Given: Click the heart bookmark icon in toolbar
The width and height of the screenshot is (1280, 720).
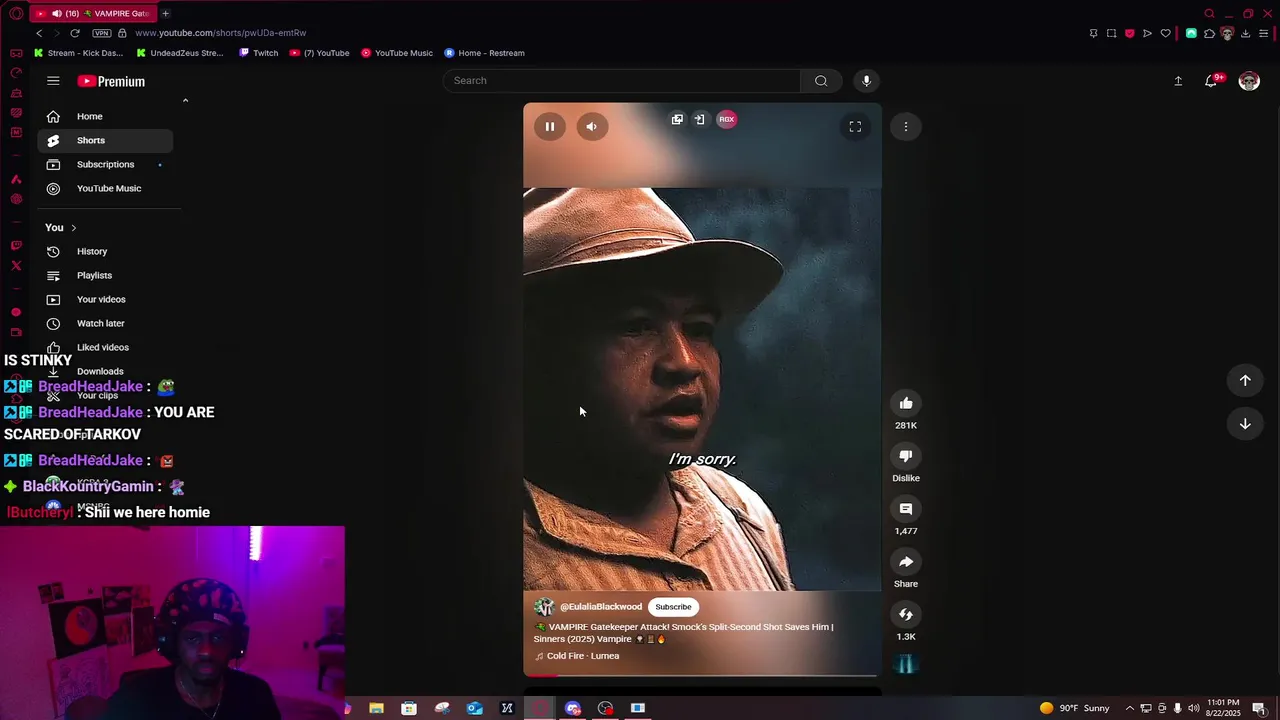Looking at the screenshot, I should pos(1165,33).
